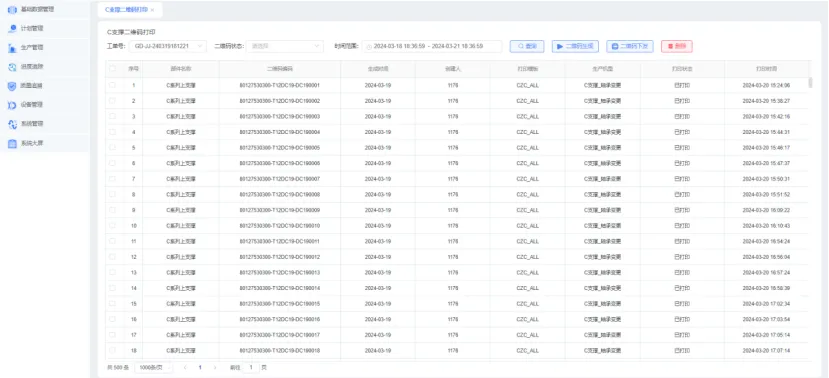Image resolution: width=829 pixels, height=378 pixels.
Task: Check the checkbox for row 1
Action: (112, 85)
